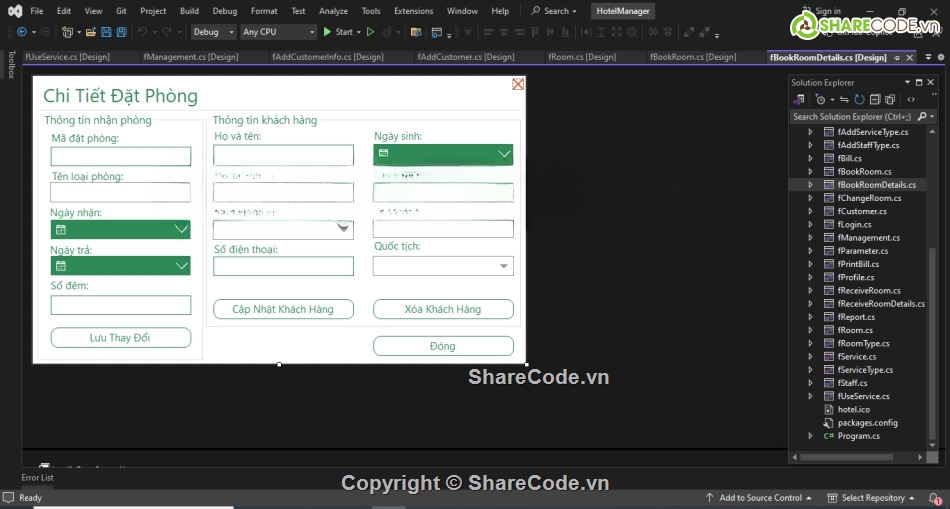Screen dimensions: 950x509
Task: Click the Redo arrow in toolbar
Action: point(167,32)
